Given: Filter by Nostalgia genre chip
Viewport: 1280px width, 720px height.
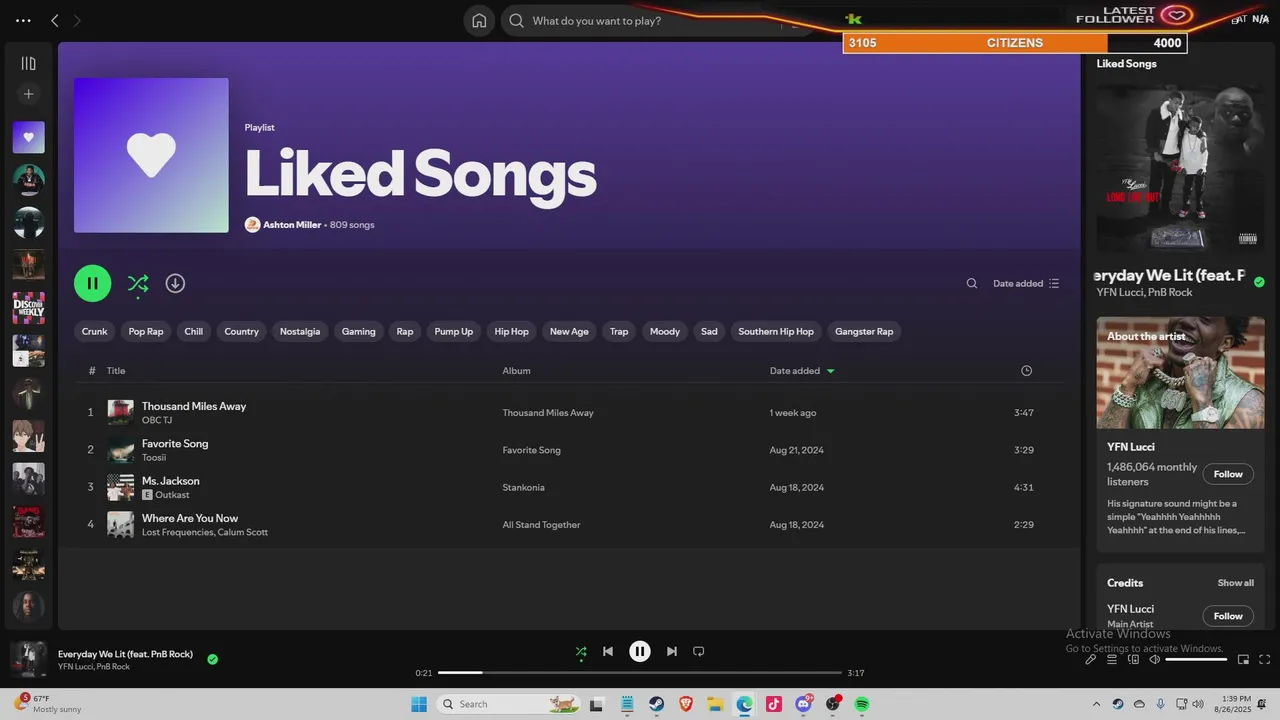Looking at the screenshot, I should [x=300, y=331].
